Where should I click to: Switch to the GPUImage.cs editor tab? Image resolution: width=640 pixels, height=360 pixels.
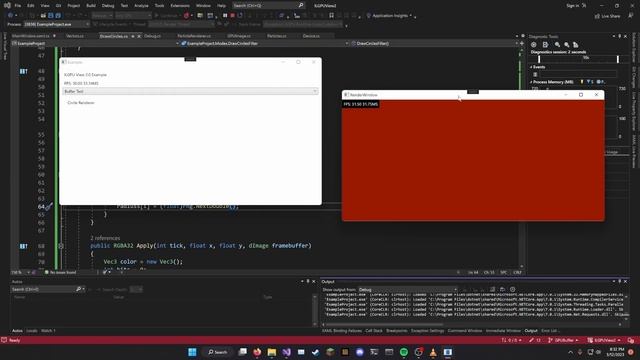tap(239, 36)
